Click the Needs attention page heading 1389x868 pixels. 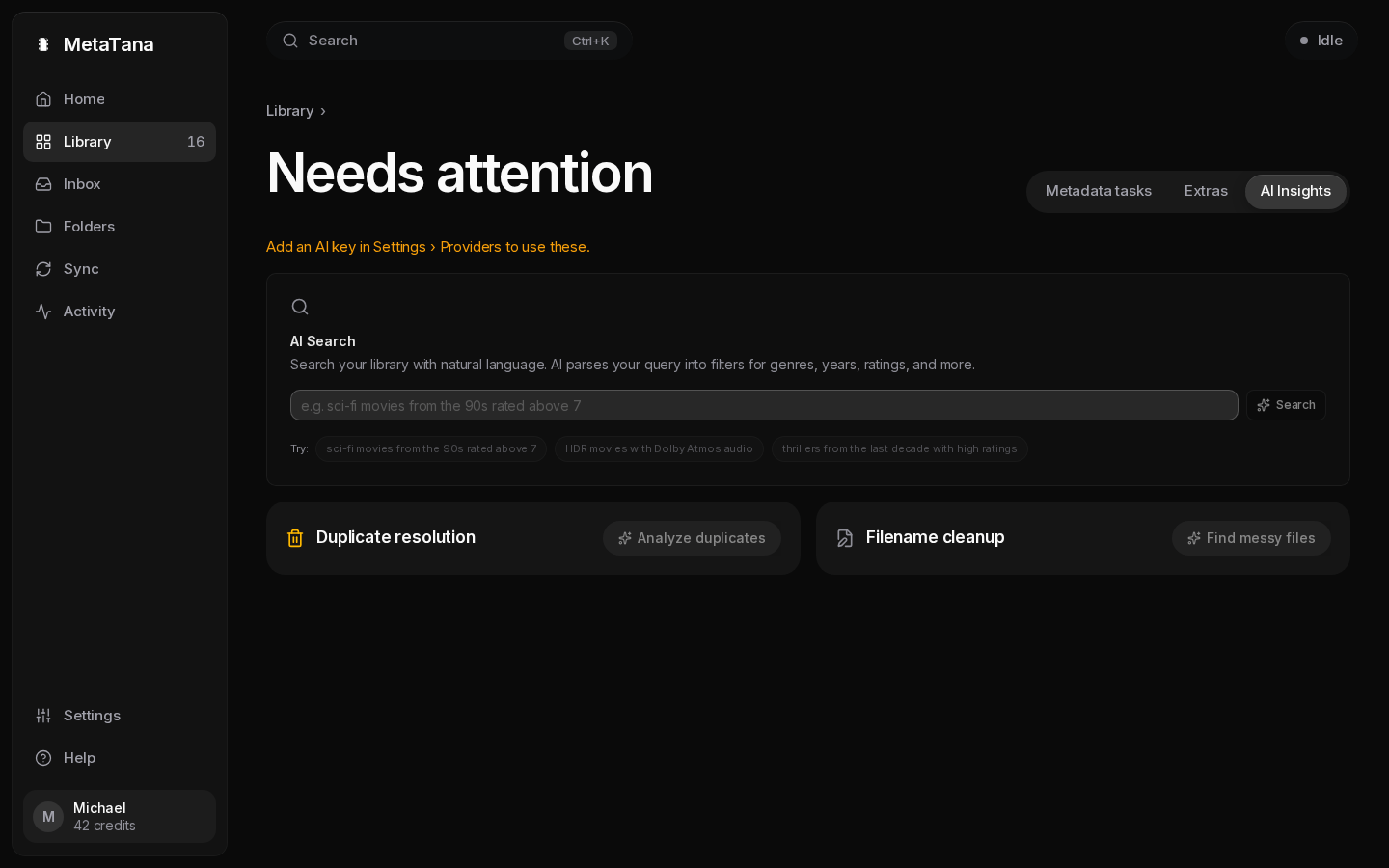point(459,173)
